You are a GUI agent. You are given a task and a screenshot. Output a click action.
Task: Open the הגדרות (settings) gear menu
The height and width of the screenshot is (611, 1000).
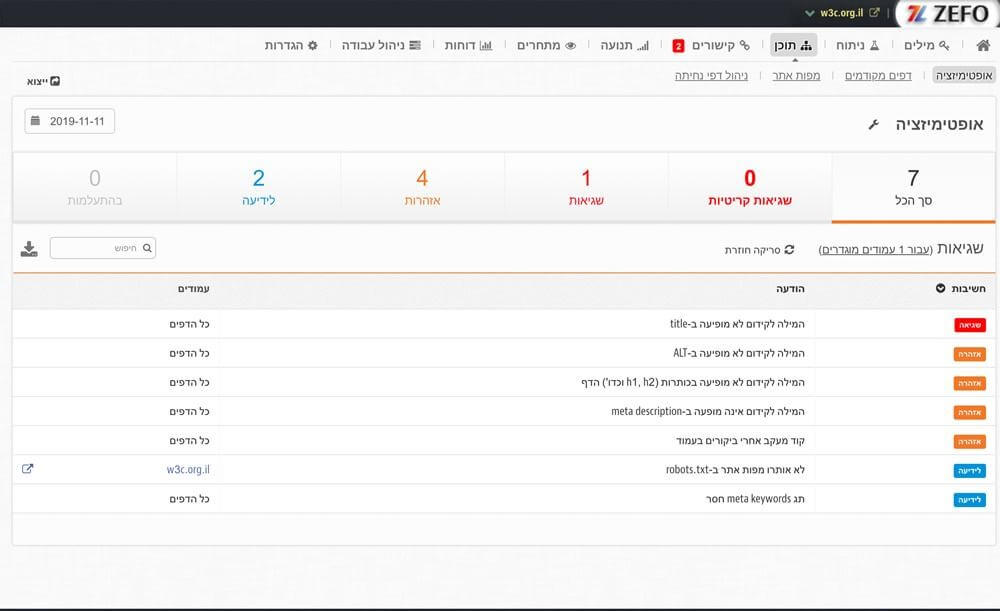[x=291, y=45]
